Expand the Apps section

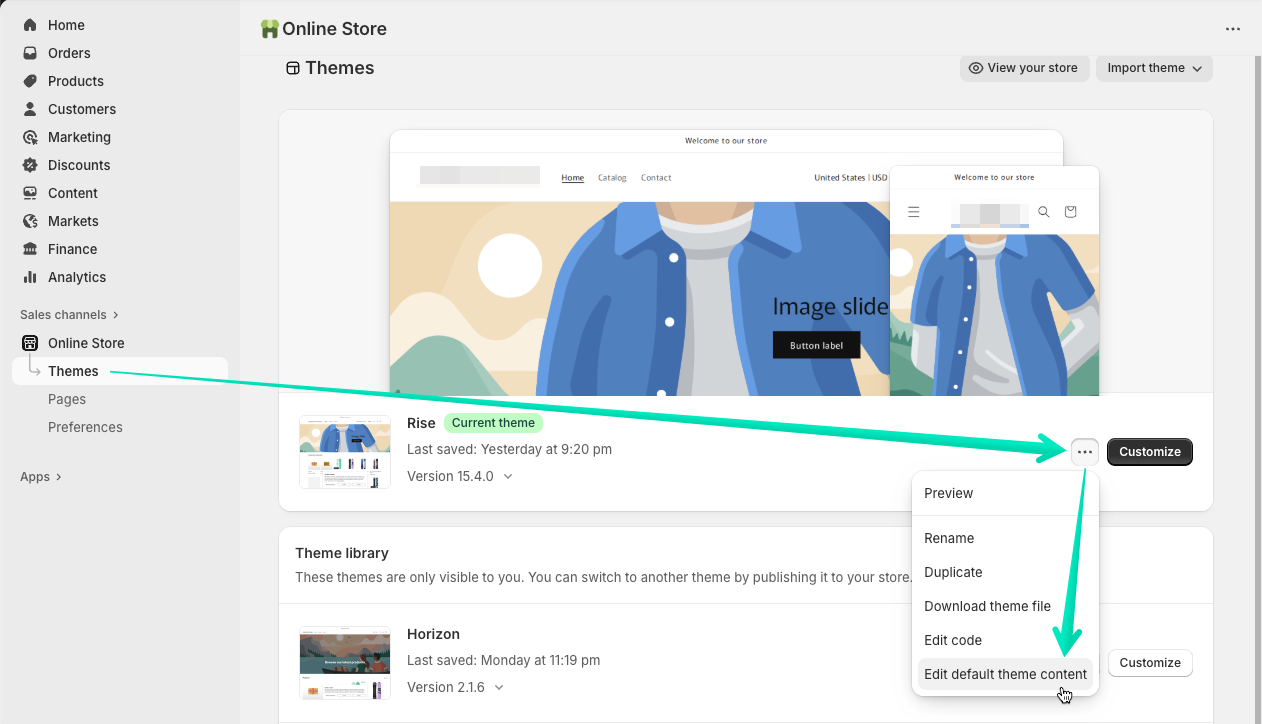pos(41,477)
